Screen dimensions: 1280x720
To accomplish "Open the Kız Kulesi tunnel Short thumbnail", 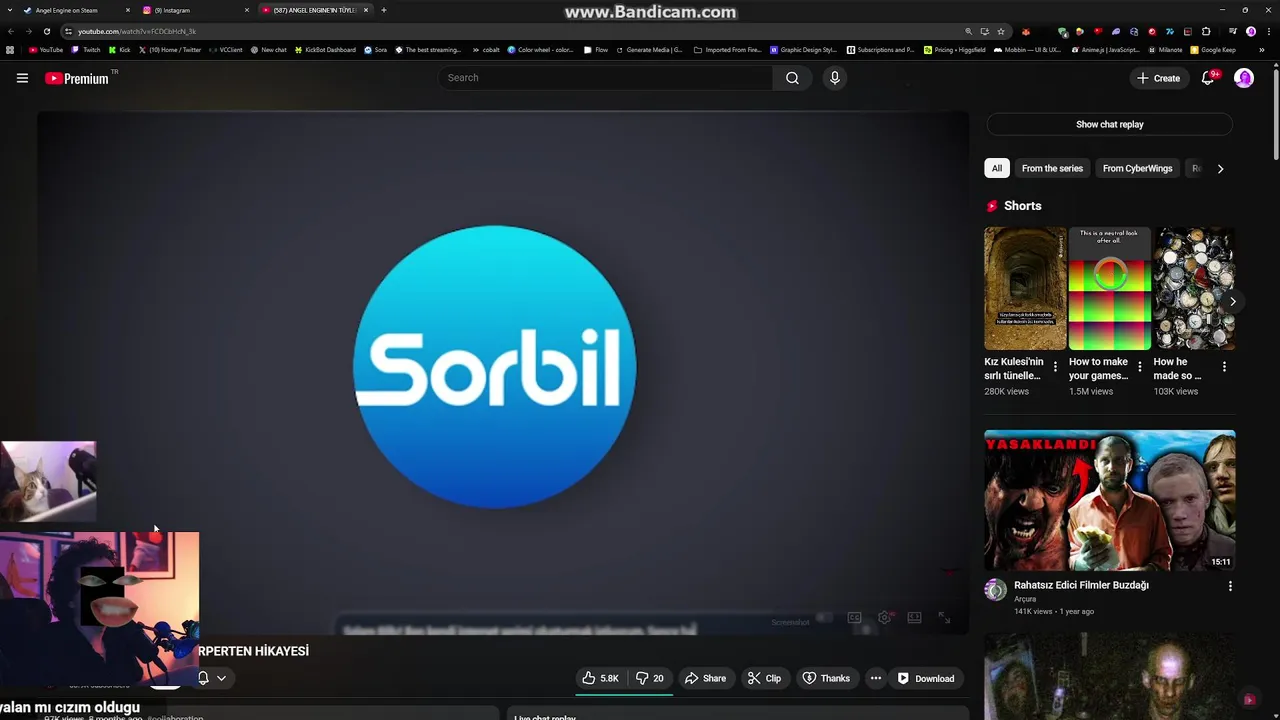I will click(1025, 288).
